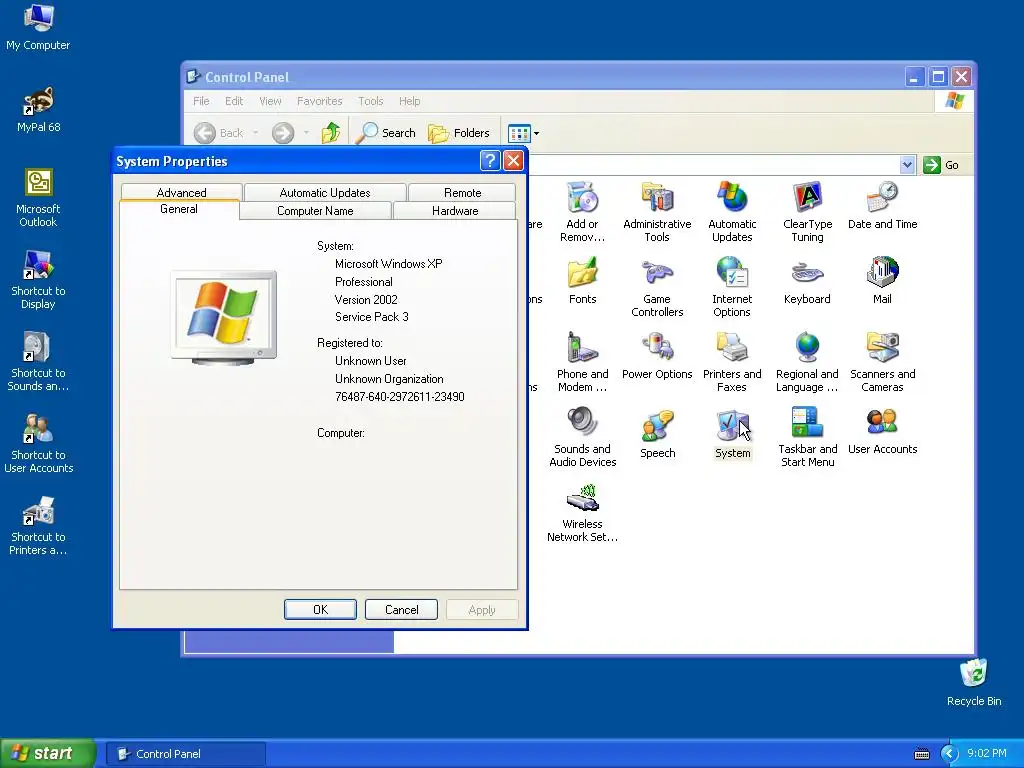Open Phone and Modem options
This screenshot has width=1024, height=768.
582,362
